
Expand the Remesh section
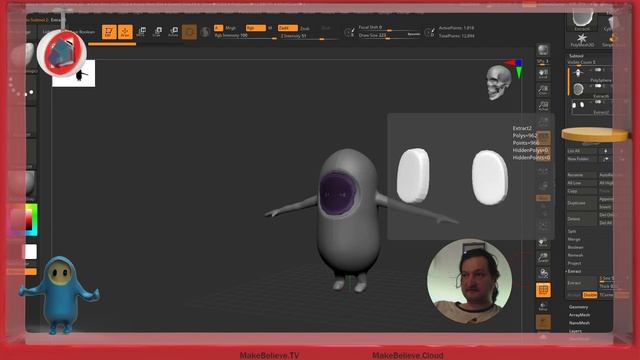(575, 255)
